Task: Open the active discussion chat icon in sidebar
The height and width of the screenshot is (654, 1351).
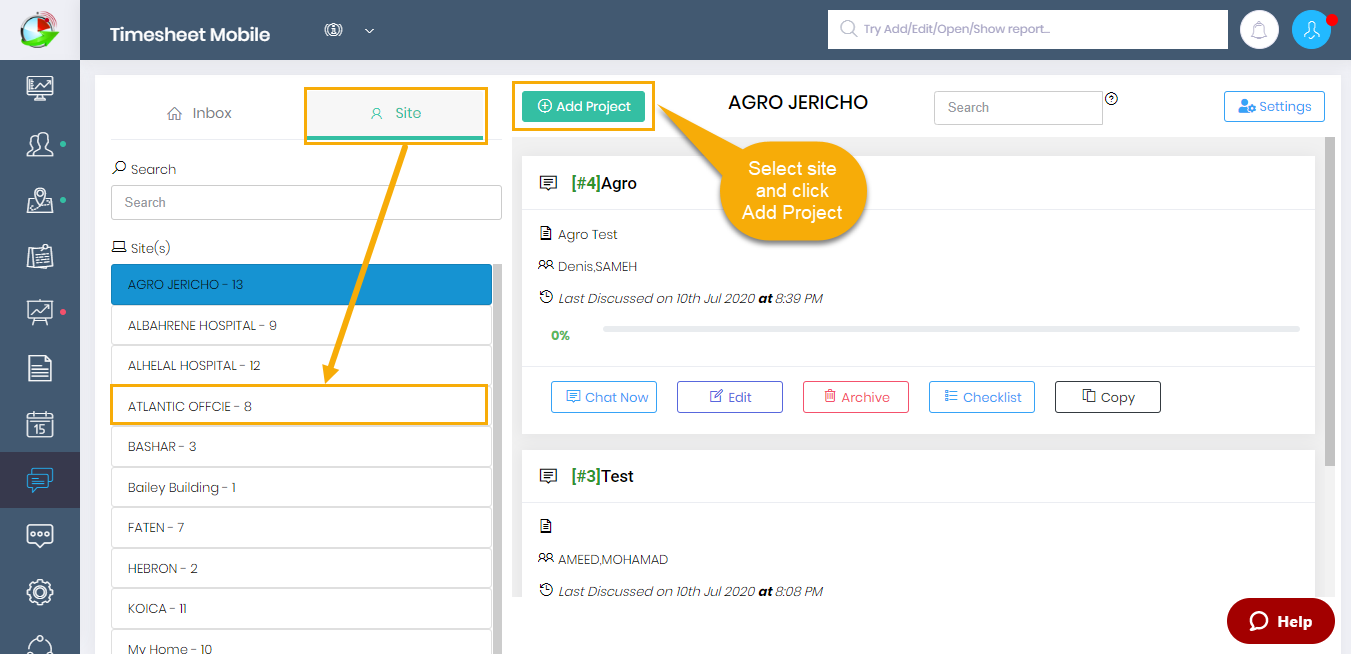Action: [x=40, y=480]
